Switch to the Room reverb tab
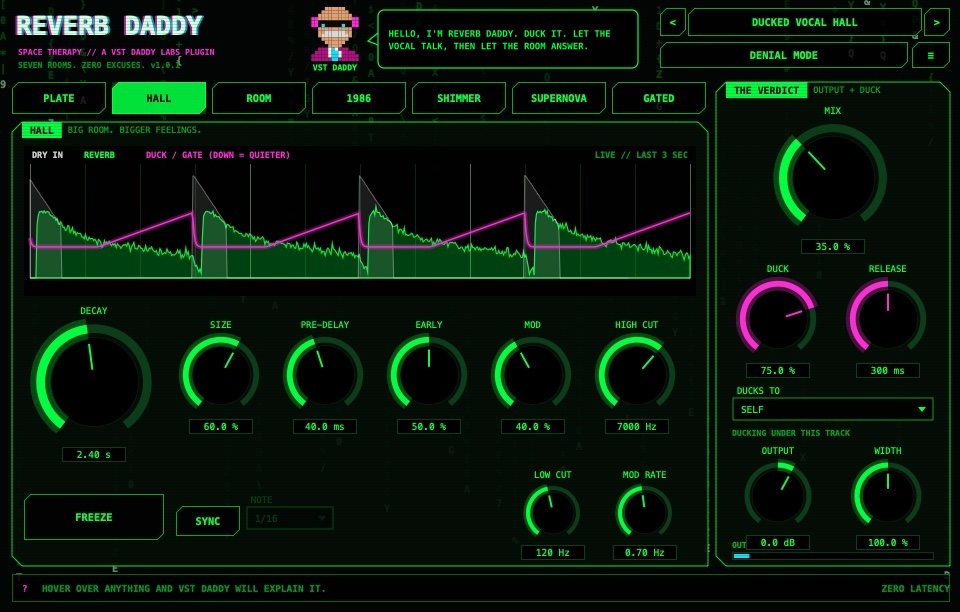 coord(258,98)
